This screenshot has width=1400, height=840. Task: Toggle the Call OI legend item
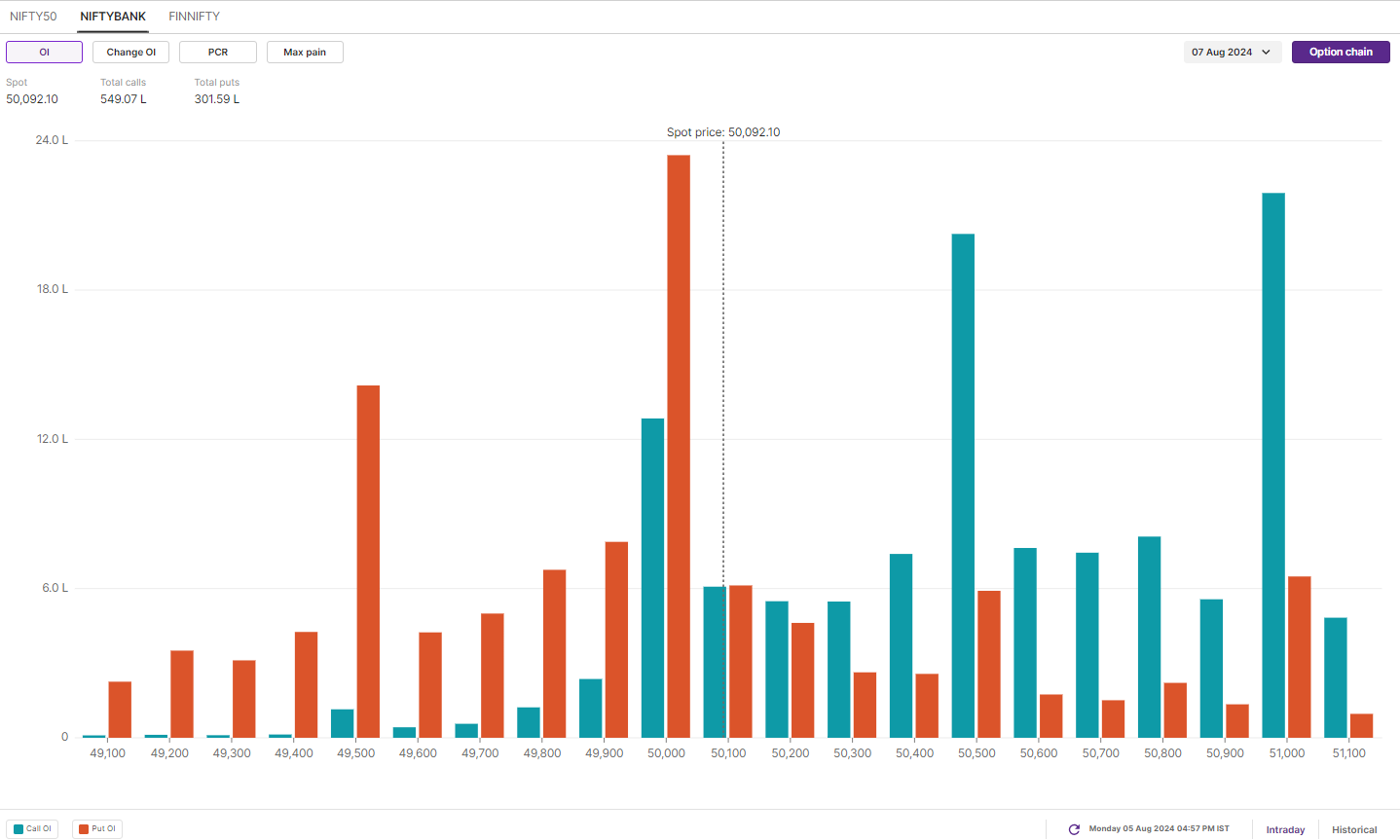pyautogui.click(x=33, y=829)
